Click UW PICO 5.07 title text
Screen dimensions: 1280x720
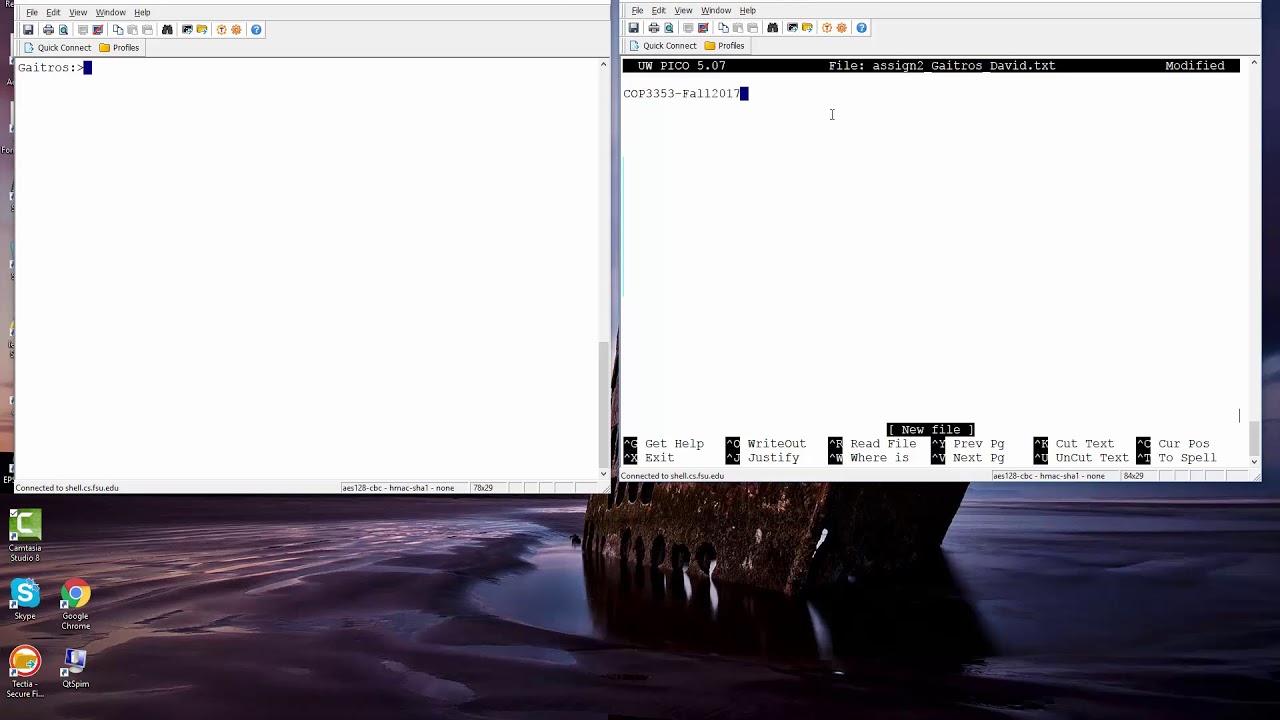[682, 66]
